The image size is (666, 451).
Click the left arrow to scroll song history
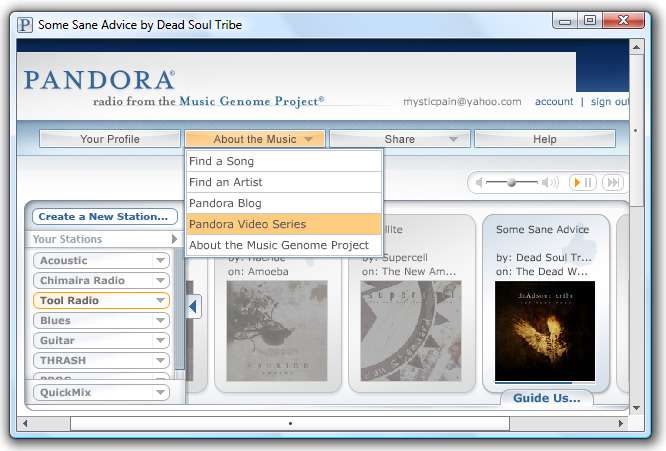(x=194, y=307)
